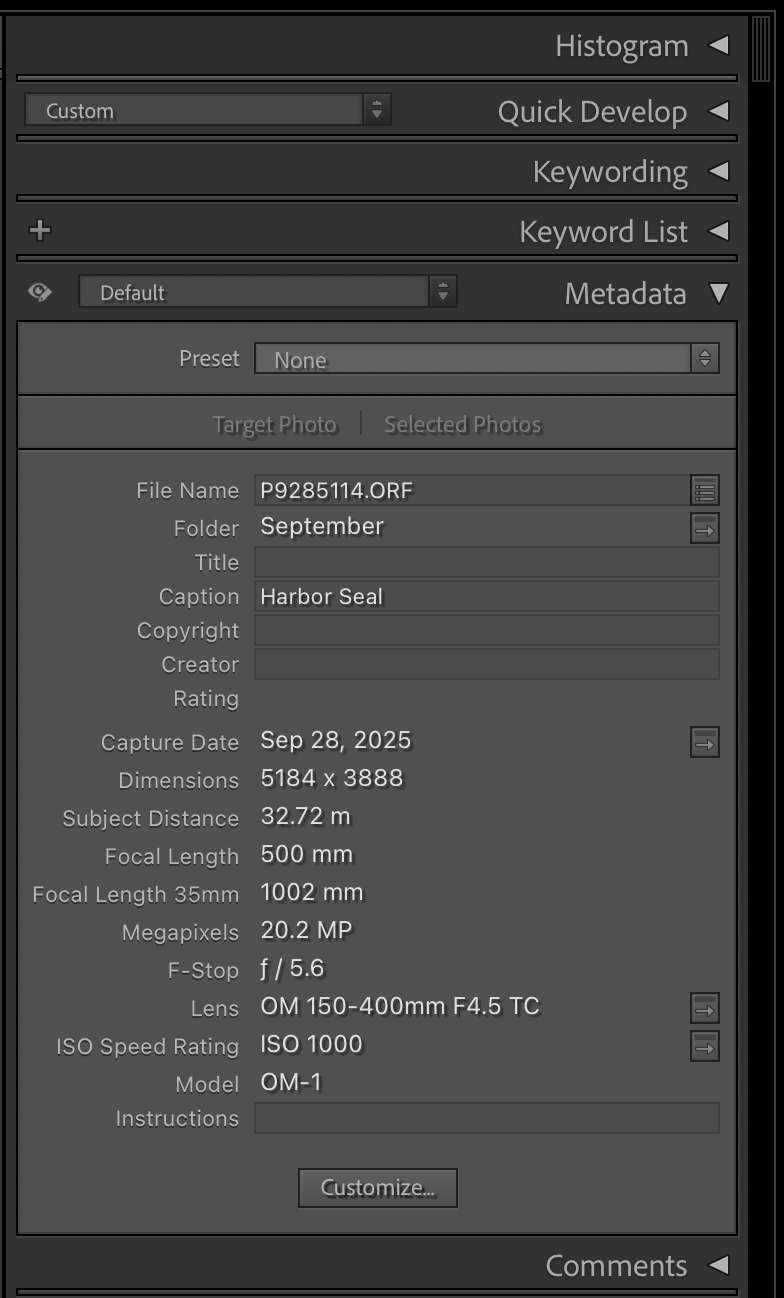Click the Harbor Seal caption field
The height and width of the screenshot is (1298, 784).
(486, 597)
